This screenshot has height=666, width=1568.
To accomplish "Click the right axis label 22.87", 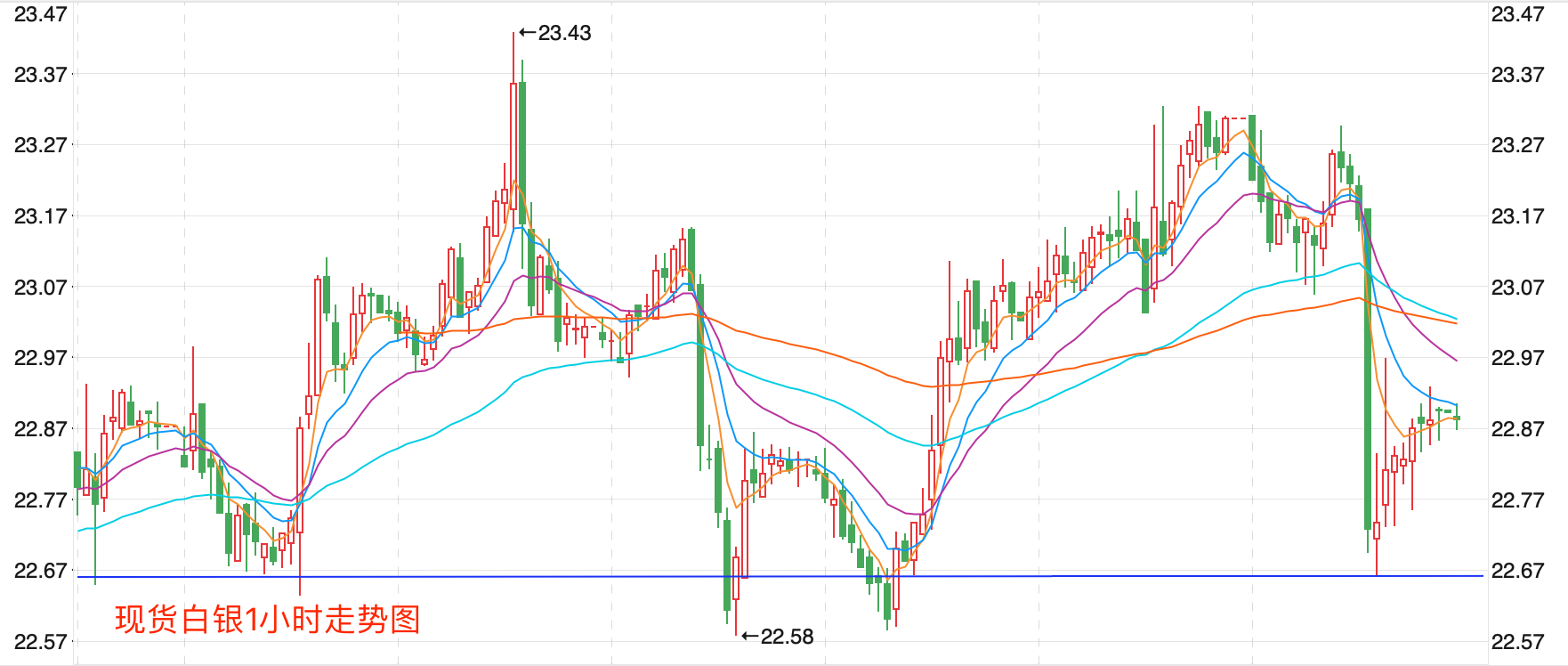I will point(1518,429).
